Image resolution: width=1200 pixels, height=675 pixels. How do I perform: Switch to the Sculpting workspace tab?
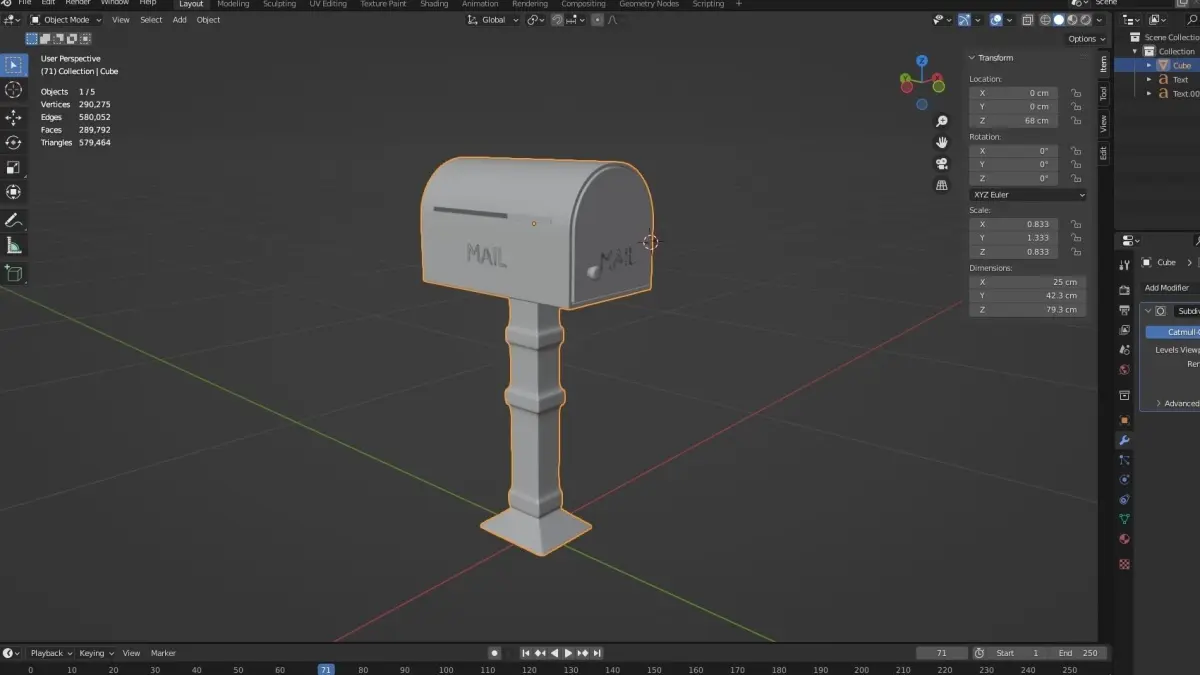tap(279, 4)
